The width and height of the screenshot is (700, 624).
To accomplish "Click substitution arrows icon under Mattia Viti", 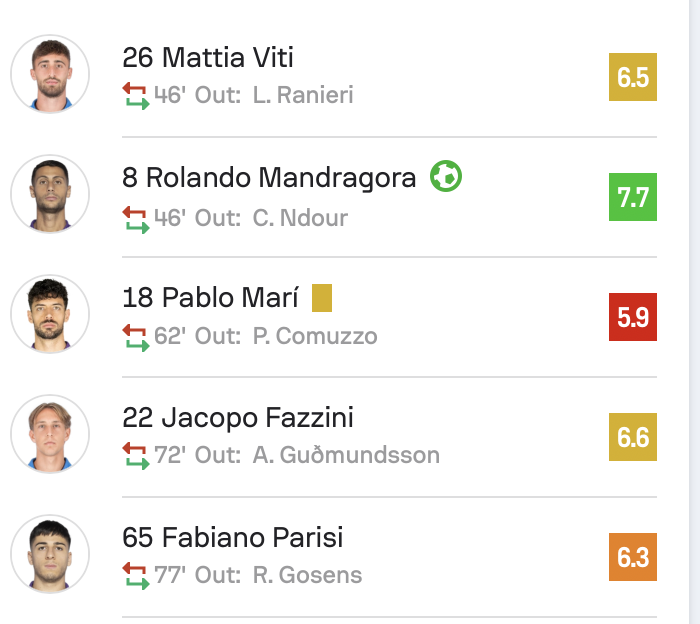I will tap(135, 96).
